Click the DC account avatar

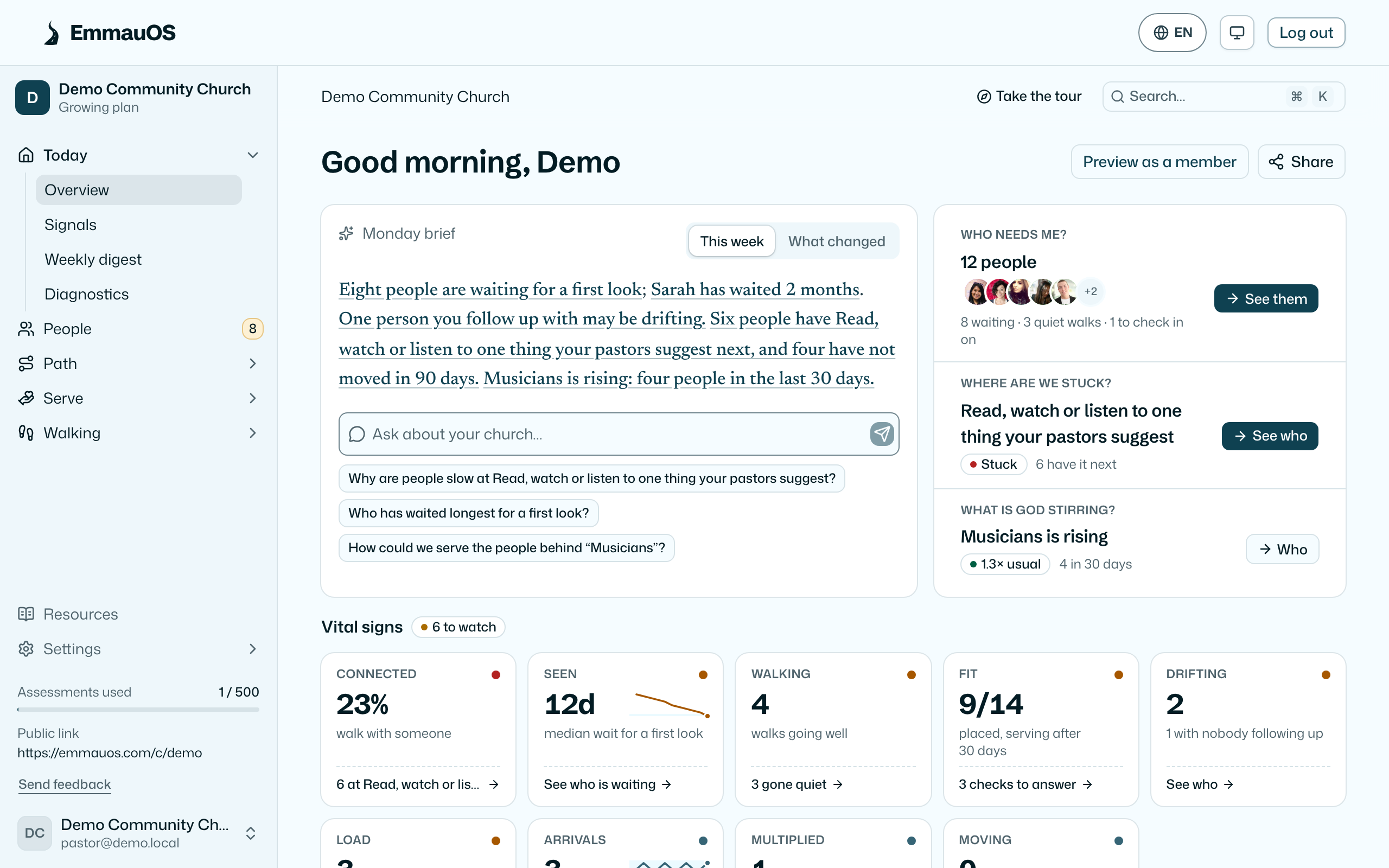tap(34, 833)
